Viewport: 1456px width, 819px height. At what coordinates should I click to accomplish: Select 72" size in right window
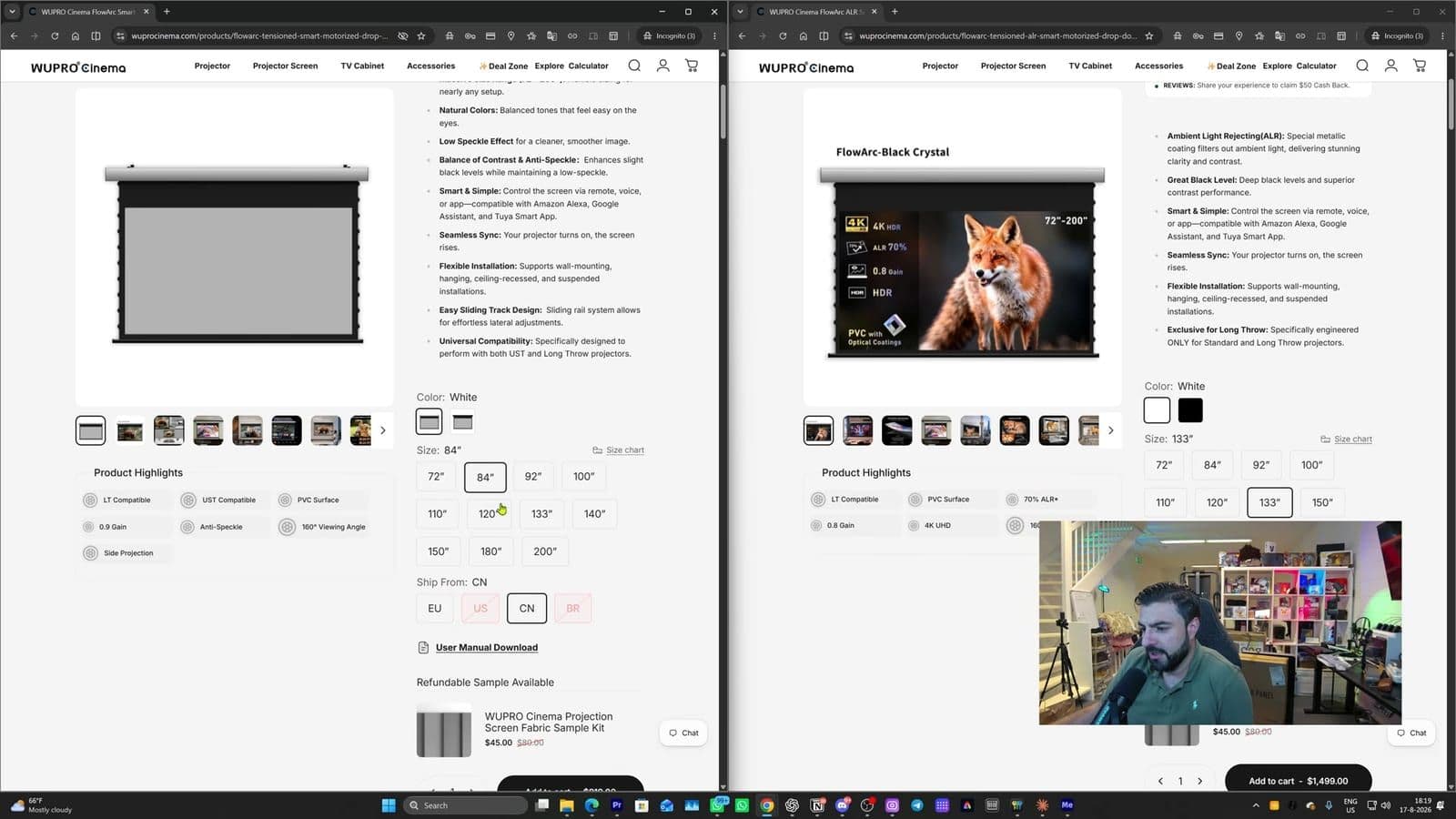point(1164,465)
